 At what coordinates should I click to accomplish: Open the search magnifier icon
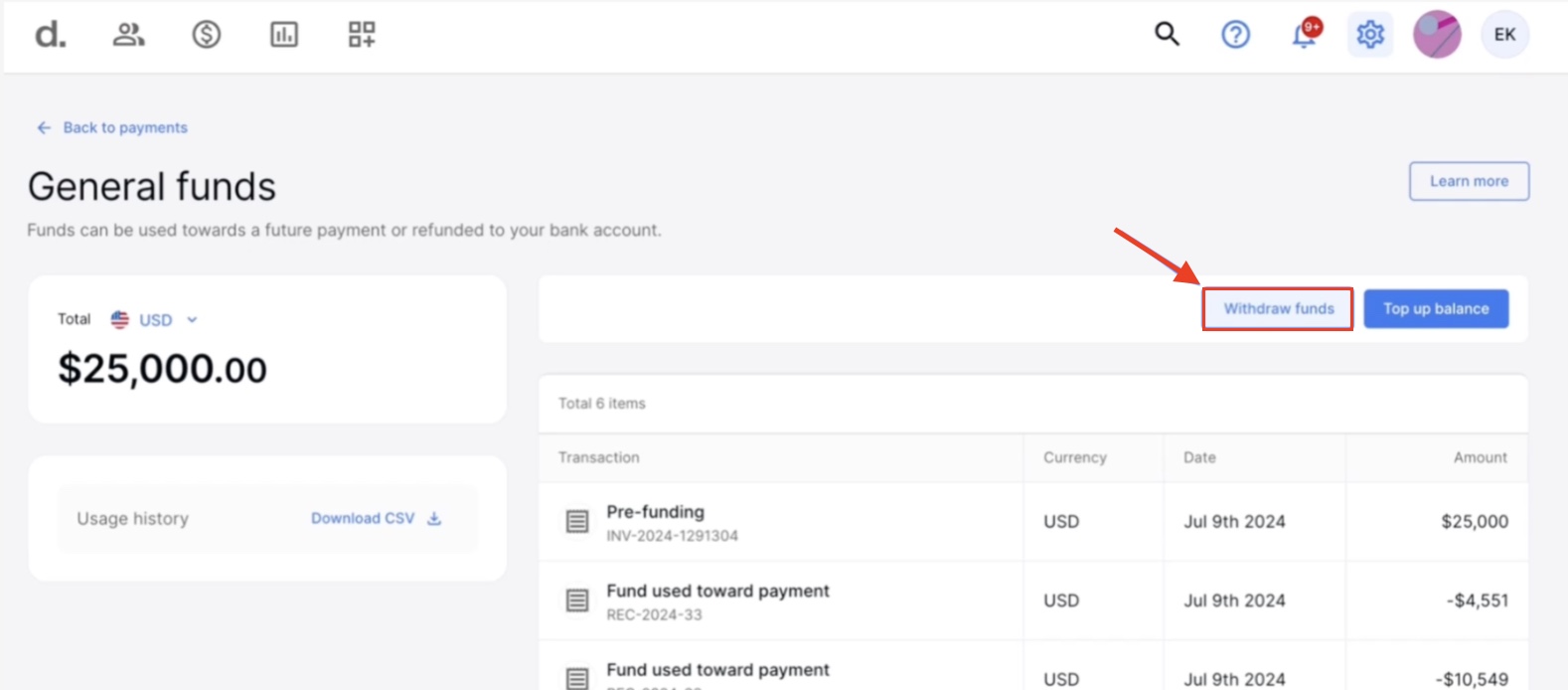click(1167, 34)
